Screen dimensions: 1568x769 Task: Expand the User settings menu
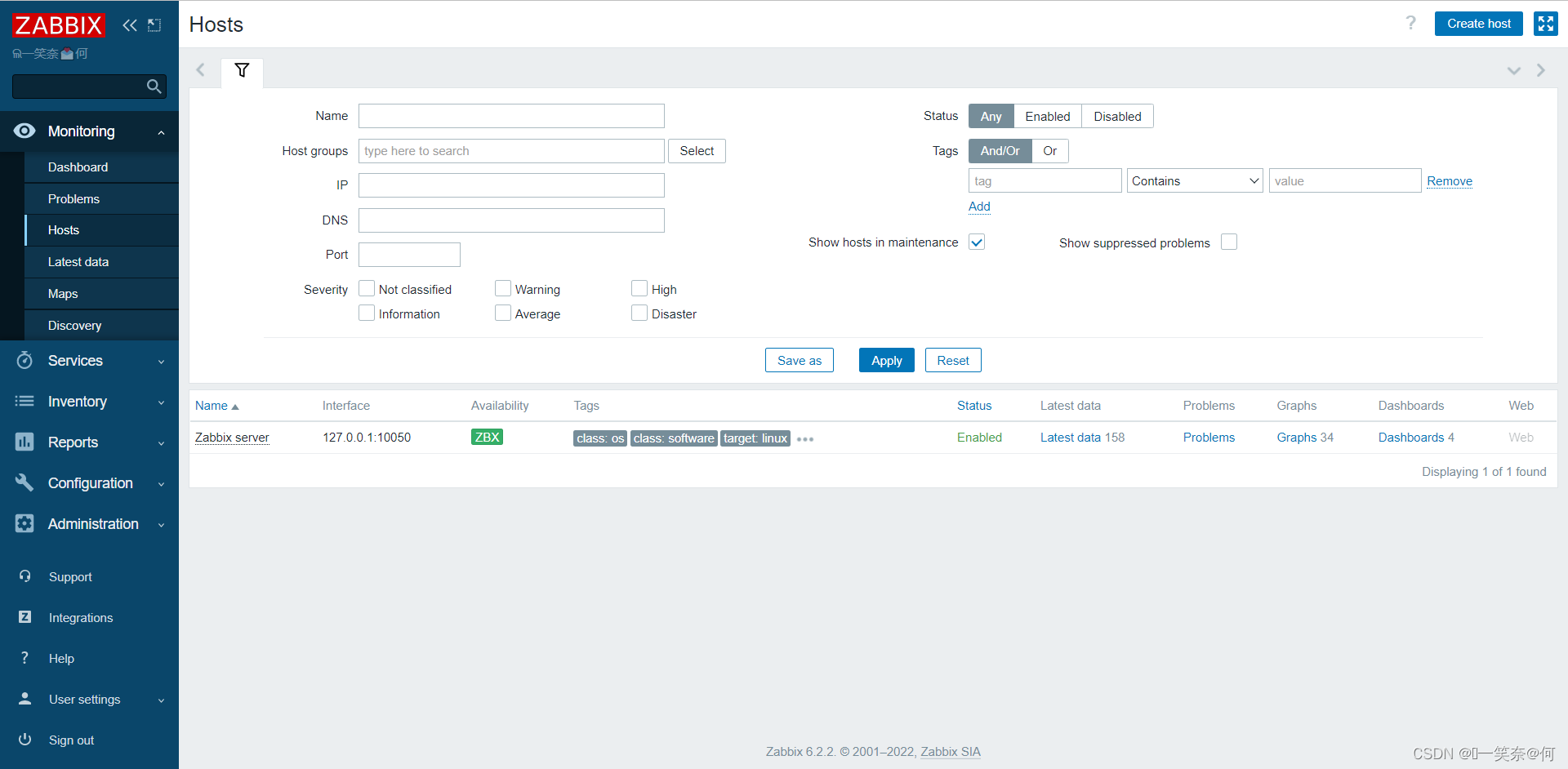(x=161, y=700)
